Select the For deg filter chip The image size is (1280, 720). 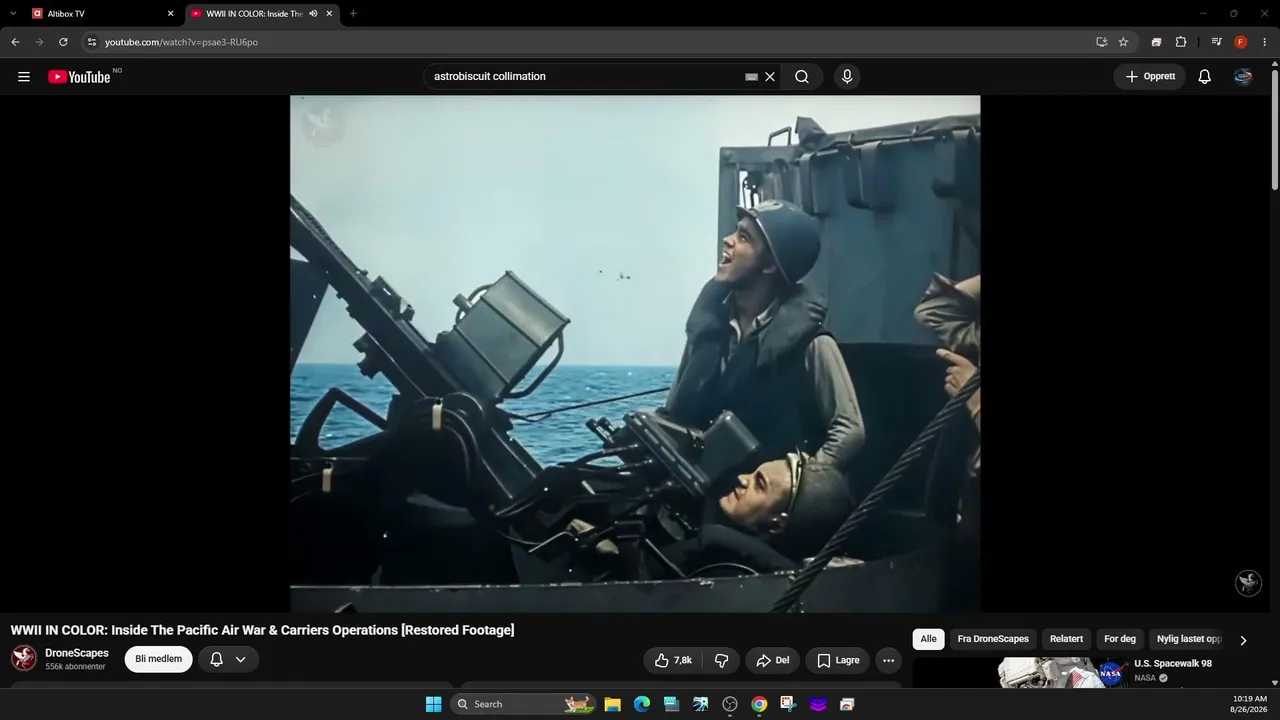pos(1120,639)
